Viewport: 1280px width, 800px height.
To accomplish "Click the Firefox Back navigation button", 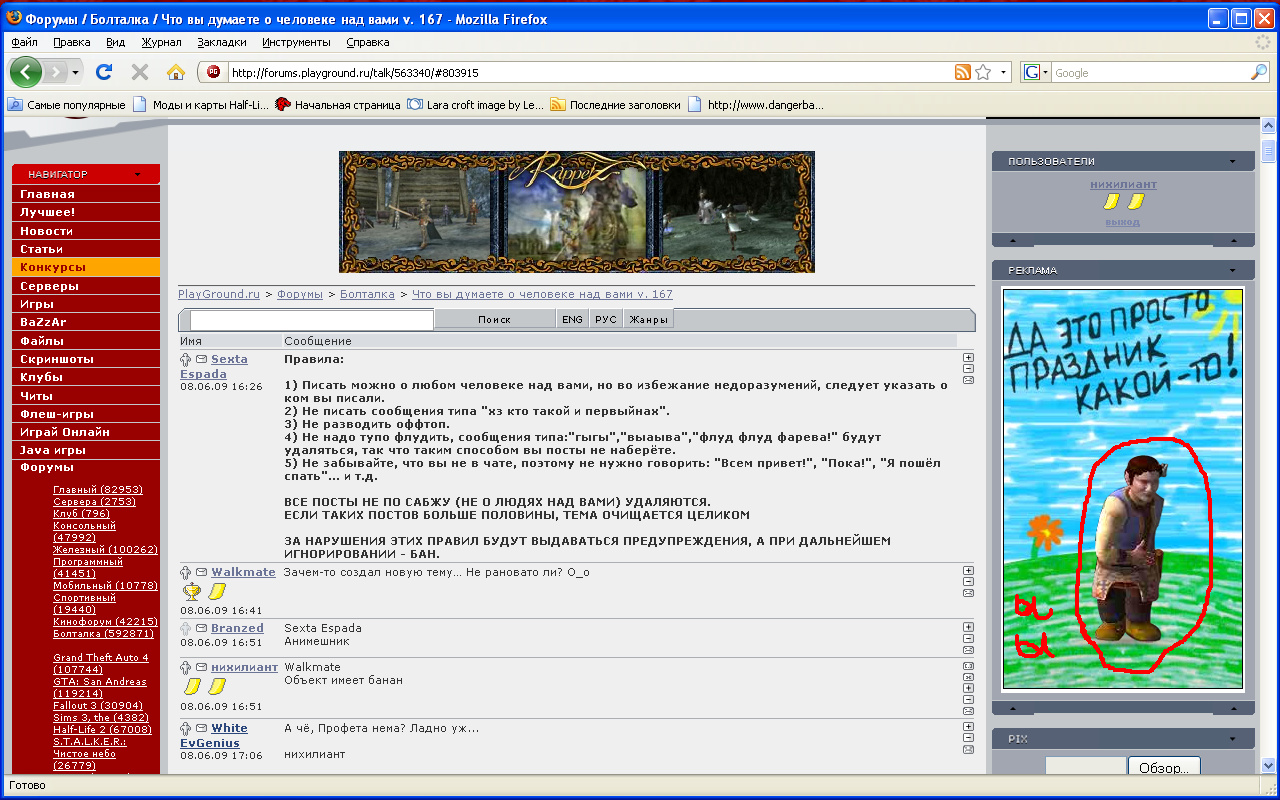I will point(26,72).
